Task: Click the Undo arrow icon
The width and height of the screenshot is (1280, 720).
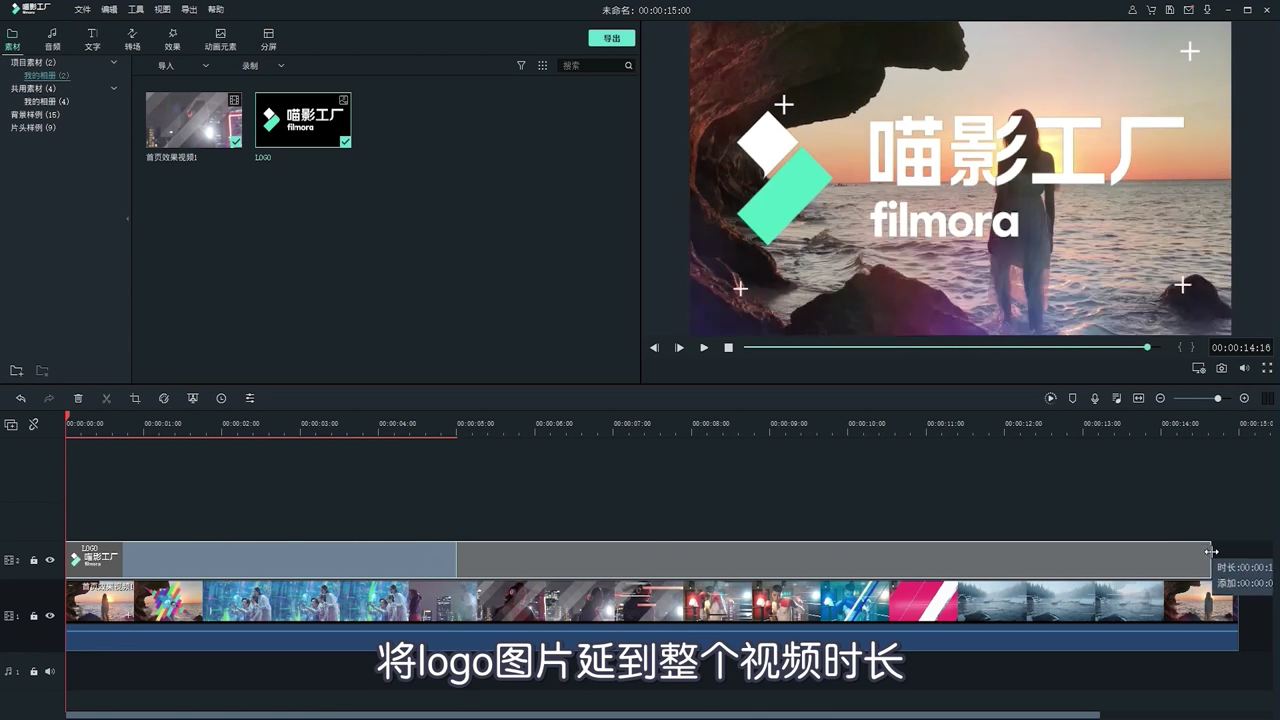Action: (21, 398)
